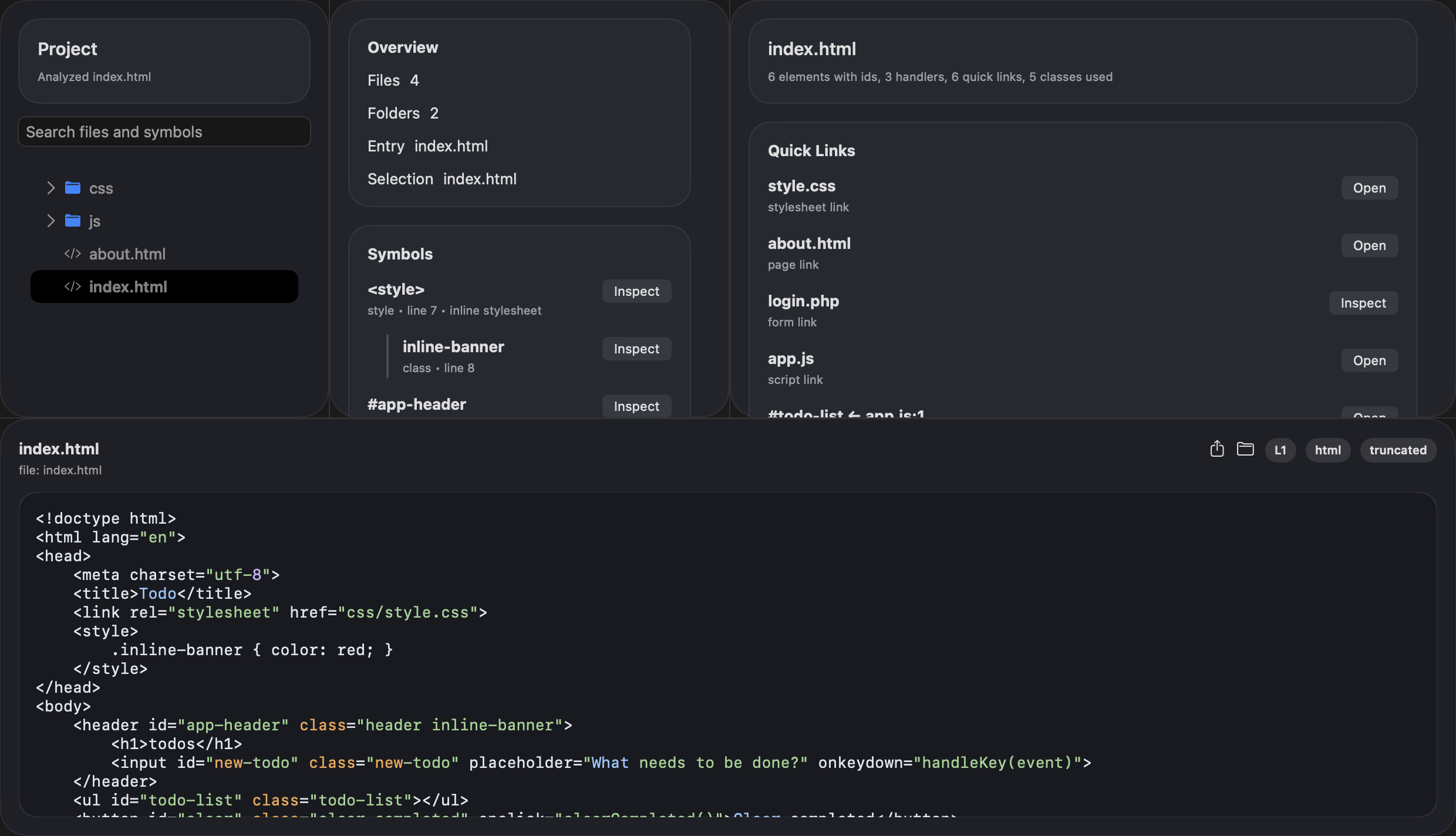The width and height of the screenshot is (1456, 836).
Task: Inspect the <style> symbol
Action: point(636,291)
